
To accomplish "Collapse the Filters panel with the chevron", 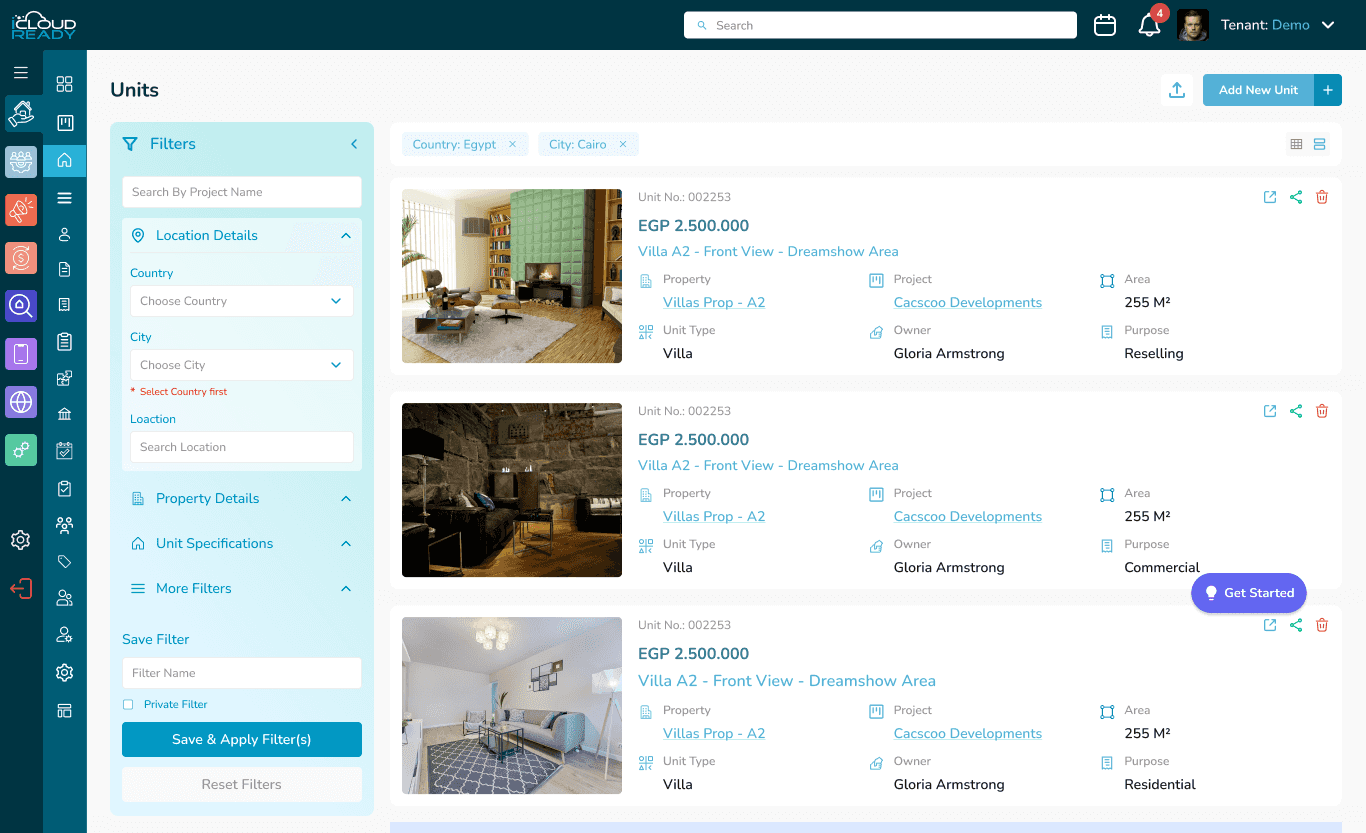I will pyautogui.click(x=353, y=143).
